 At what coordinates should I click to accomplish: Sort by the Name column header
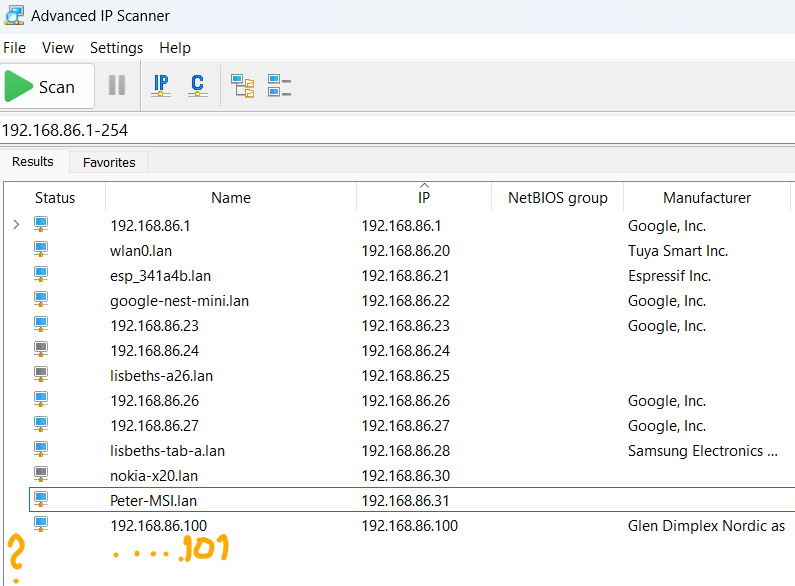pyautogui.click(x=231, y=198)
